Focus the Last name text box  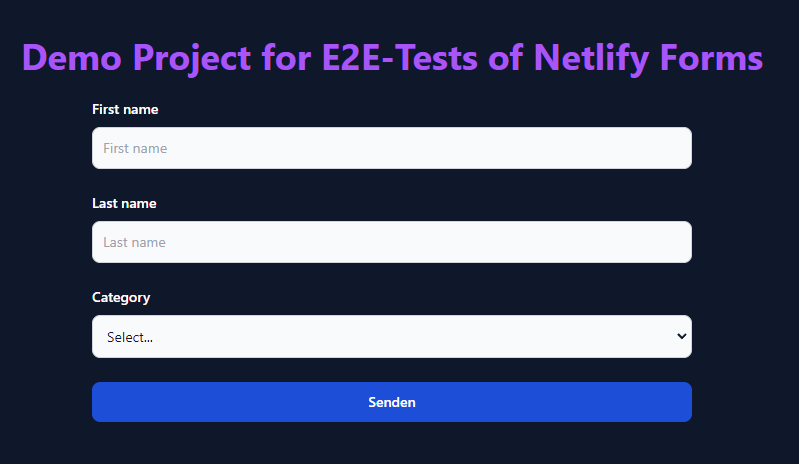pyautogui.click(x=391, y=242)
